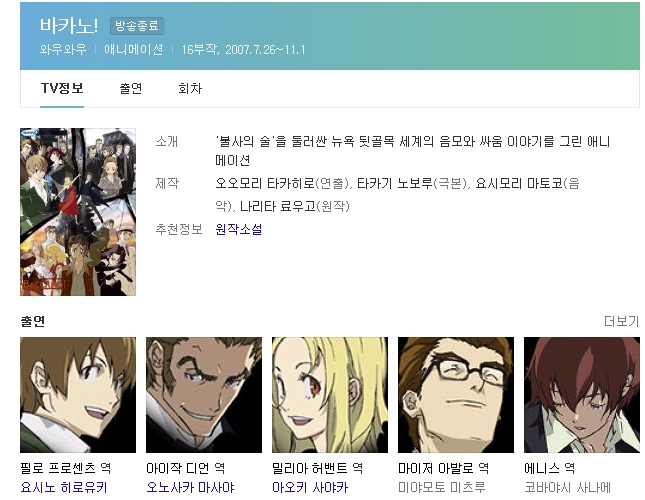The image size is (645, 500).
Task: Open voice actor 요시노 히로유키 link
Action: point(64,487)
